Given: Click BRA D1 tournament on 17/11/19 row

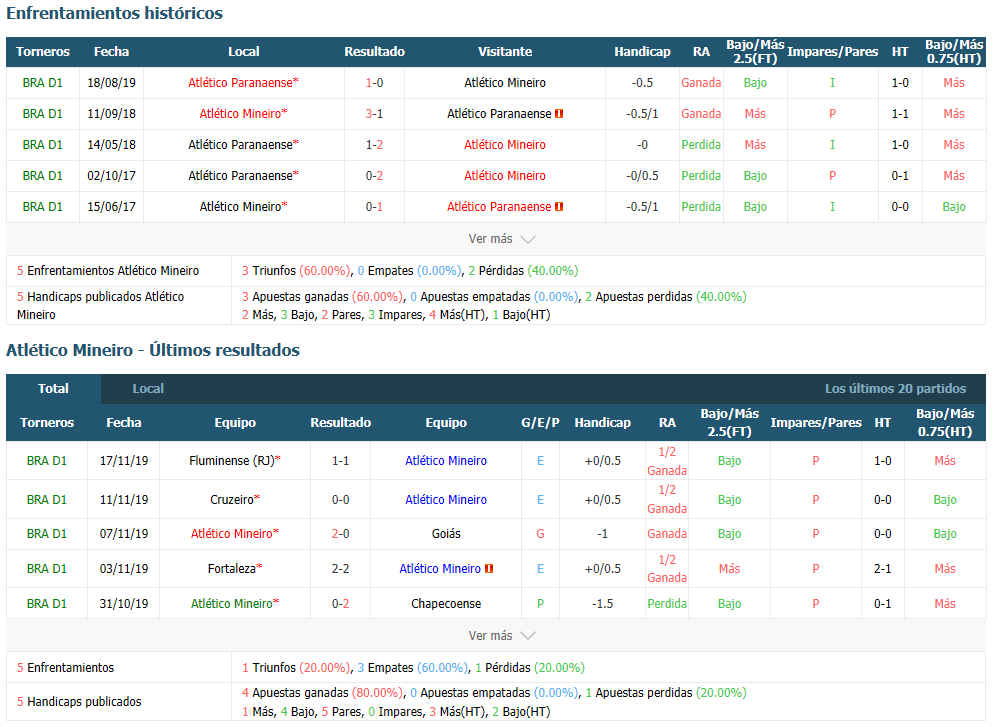Looking at the screenshot, I should (x=47, y=461).
